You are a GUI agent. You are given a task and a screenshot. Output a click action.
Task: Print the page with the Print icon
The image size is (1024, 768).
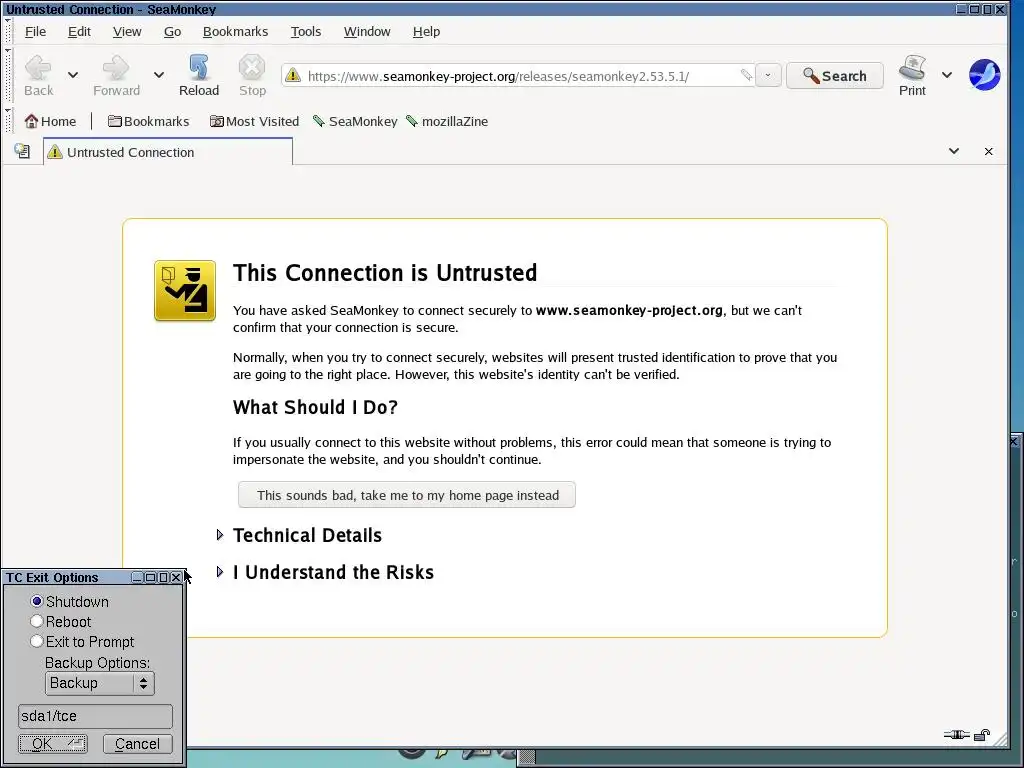click(x=912, y=68)
